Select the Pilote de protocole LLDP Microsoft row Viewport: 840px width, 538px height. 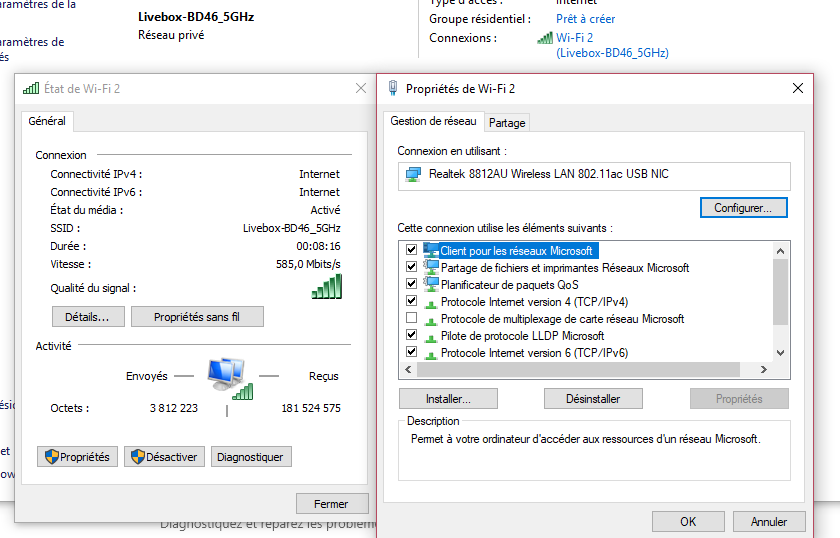pos(522,336)
